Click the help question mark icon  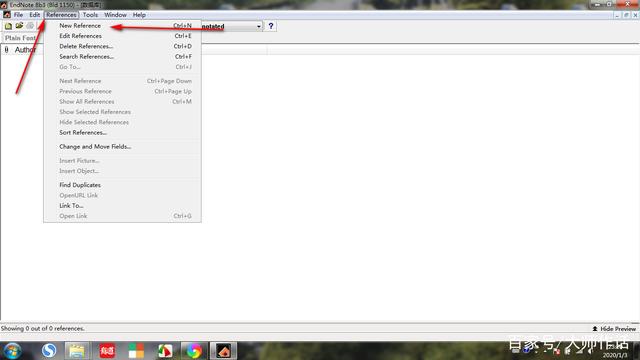coord(271,26)
